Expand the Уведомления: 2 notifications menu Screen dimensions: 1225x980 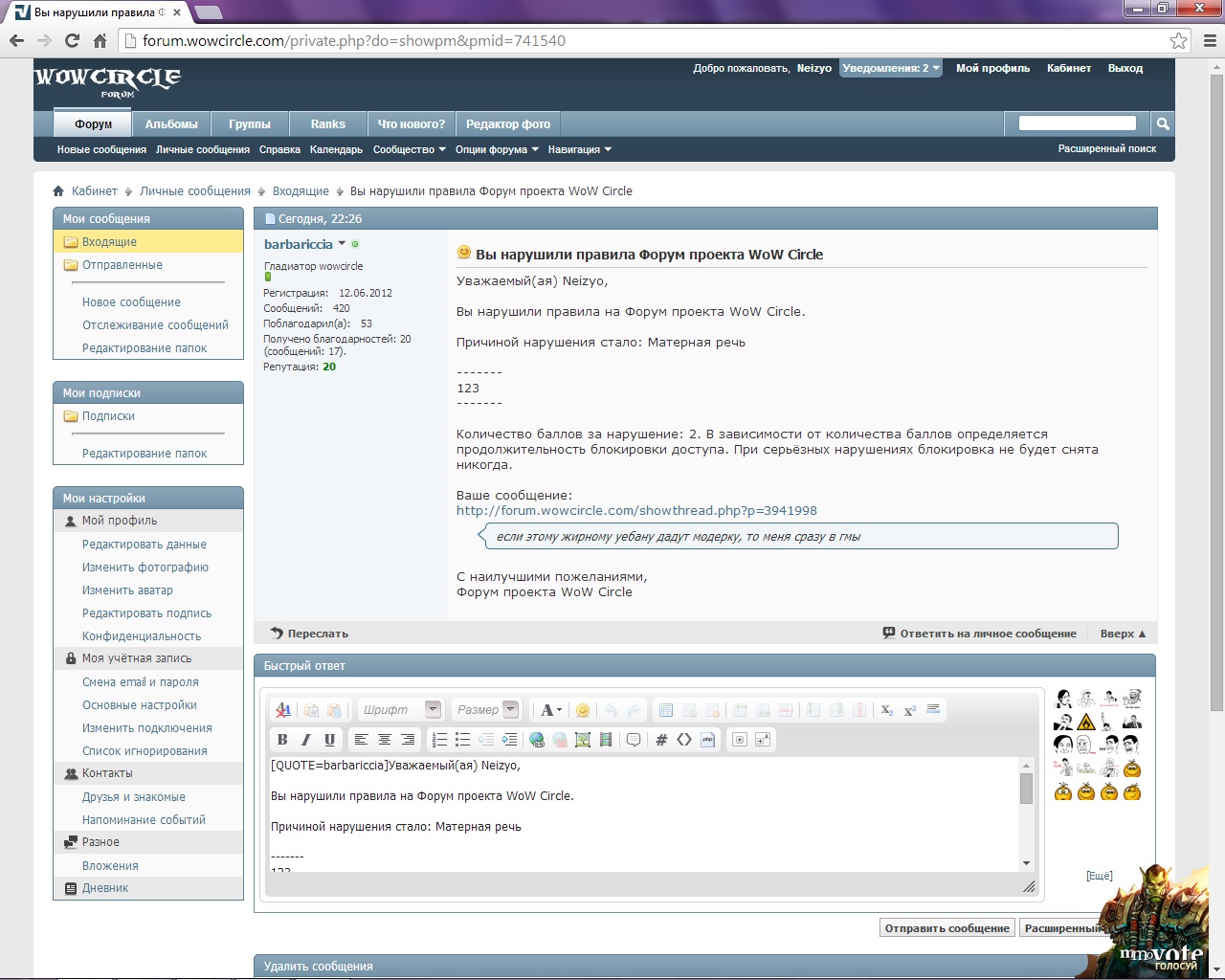[891, 68]
